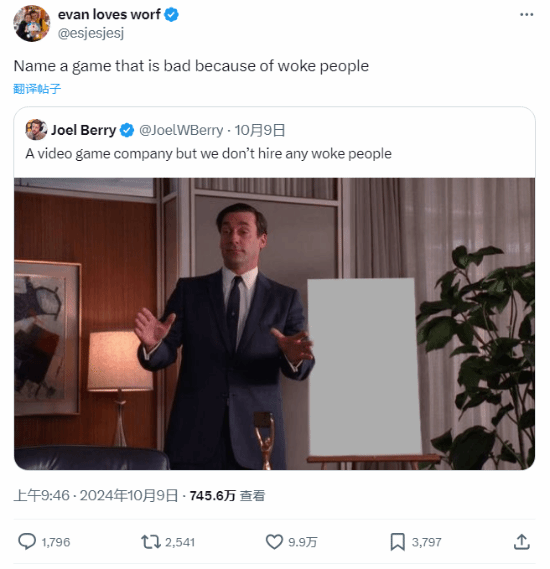Click the reply speech bubble icon
The image size is (550, 569).
pyautogui.click(x=27, y=542)
